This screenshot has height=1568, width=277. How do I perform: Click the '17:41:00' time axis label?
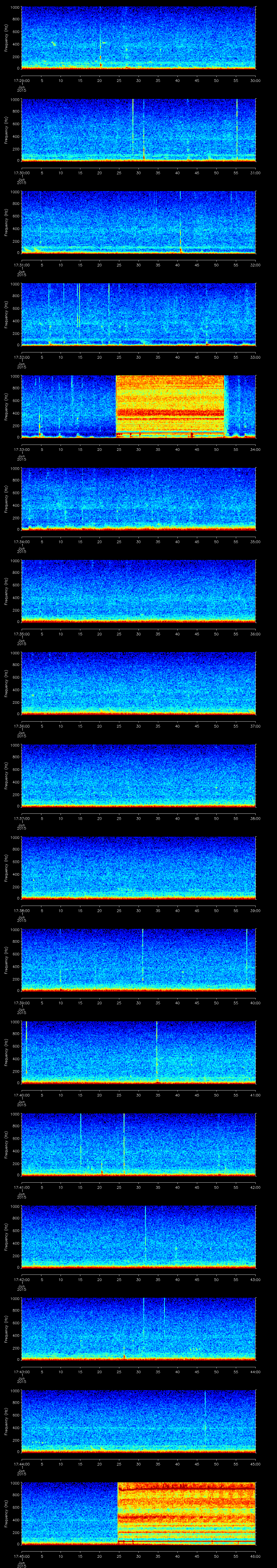(x=21, y=1187)
